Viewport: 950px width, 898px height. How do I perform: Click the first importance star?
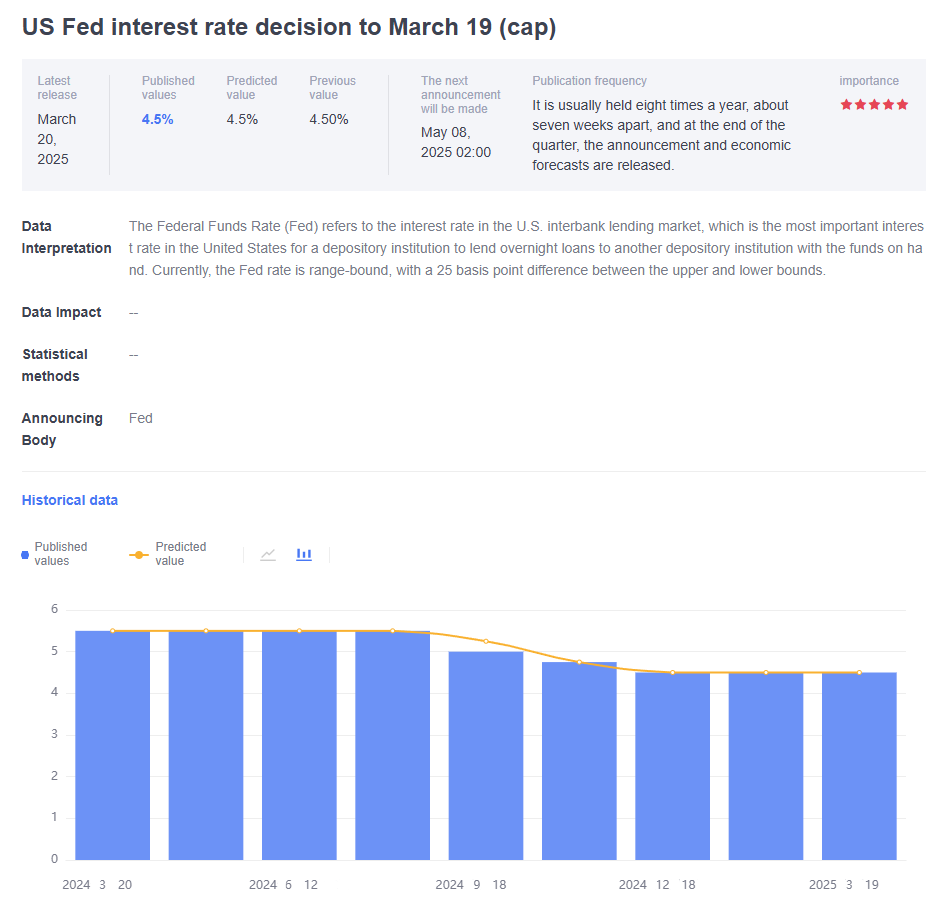(x=846, y=104)
